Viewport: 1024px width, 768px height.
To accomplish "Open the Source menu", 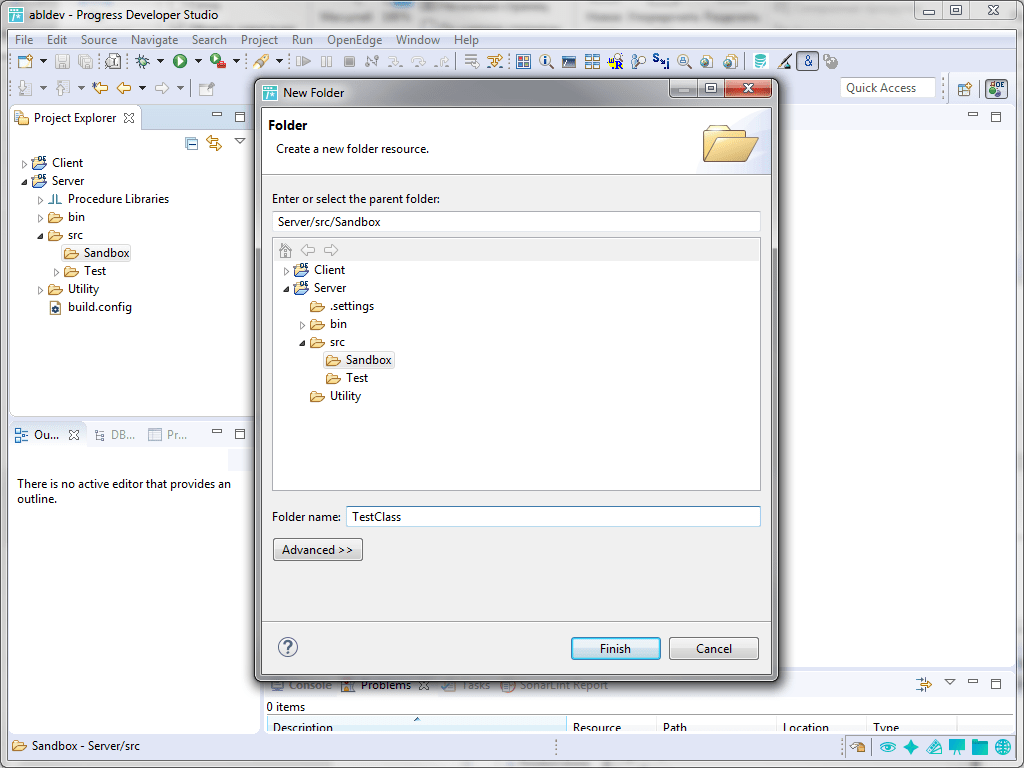I will coord(99,40).
